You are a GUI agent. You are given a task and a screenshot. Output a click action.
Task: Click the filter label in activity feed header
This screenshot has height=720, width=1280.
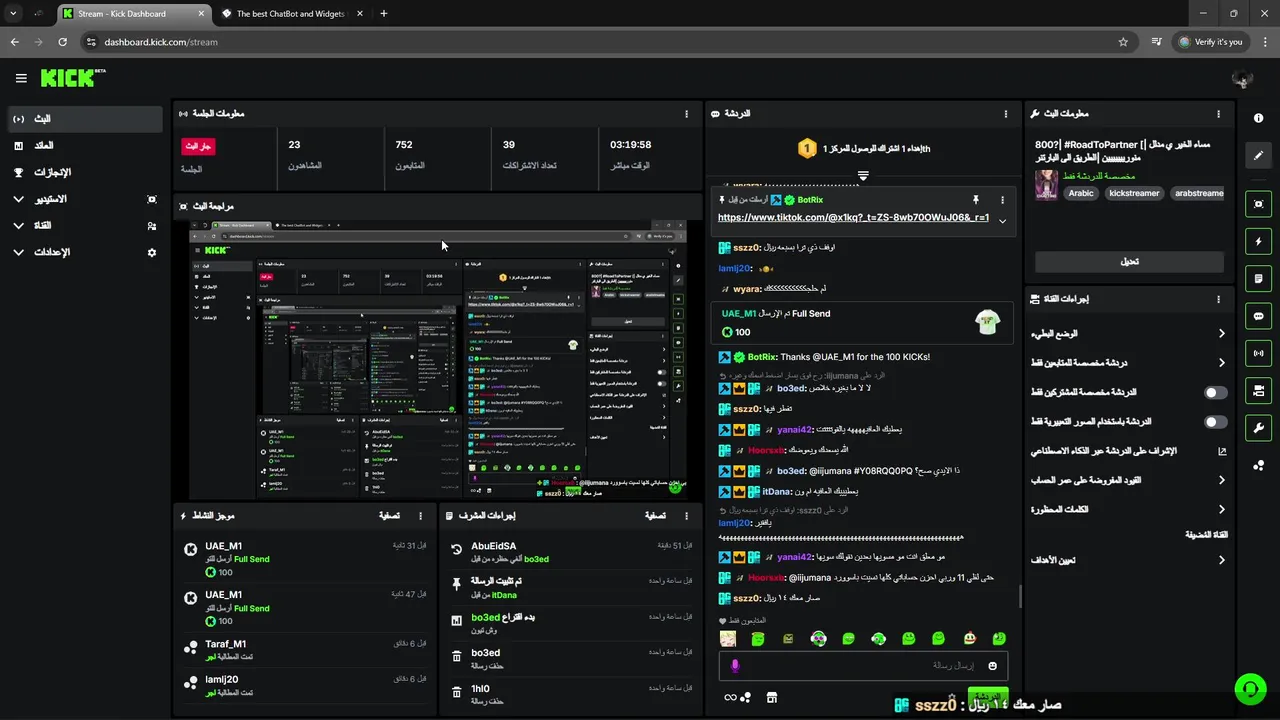[390, 516]
